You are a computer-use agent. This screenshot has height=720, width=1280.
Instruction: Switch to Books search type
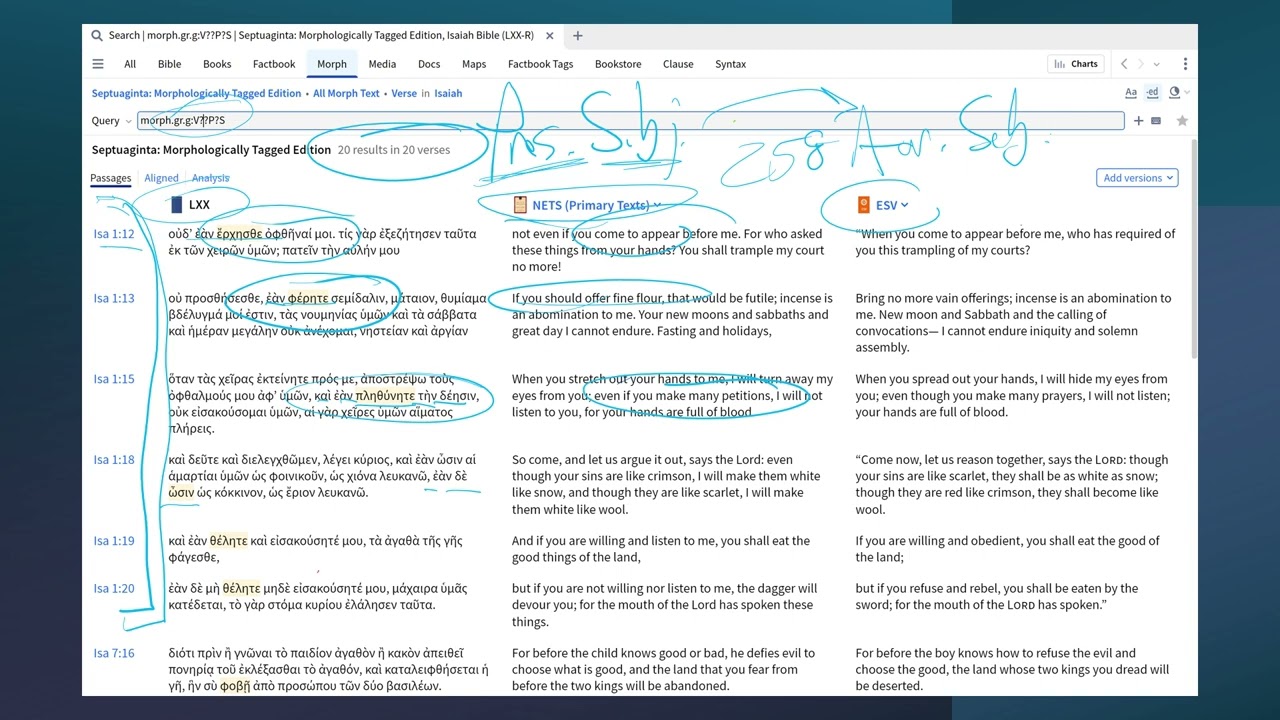pos(217,64)
